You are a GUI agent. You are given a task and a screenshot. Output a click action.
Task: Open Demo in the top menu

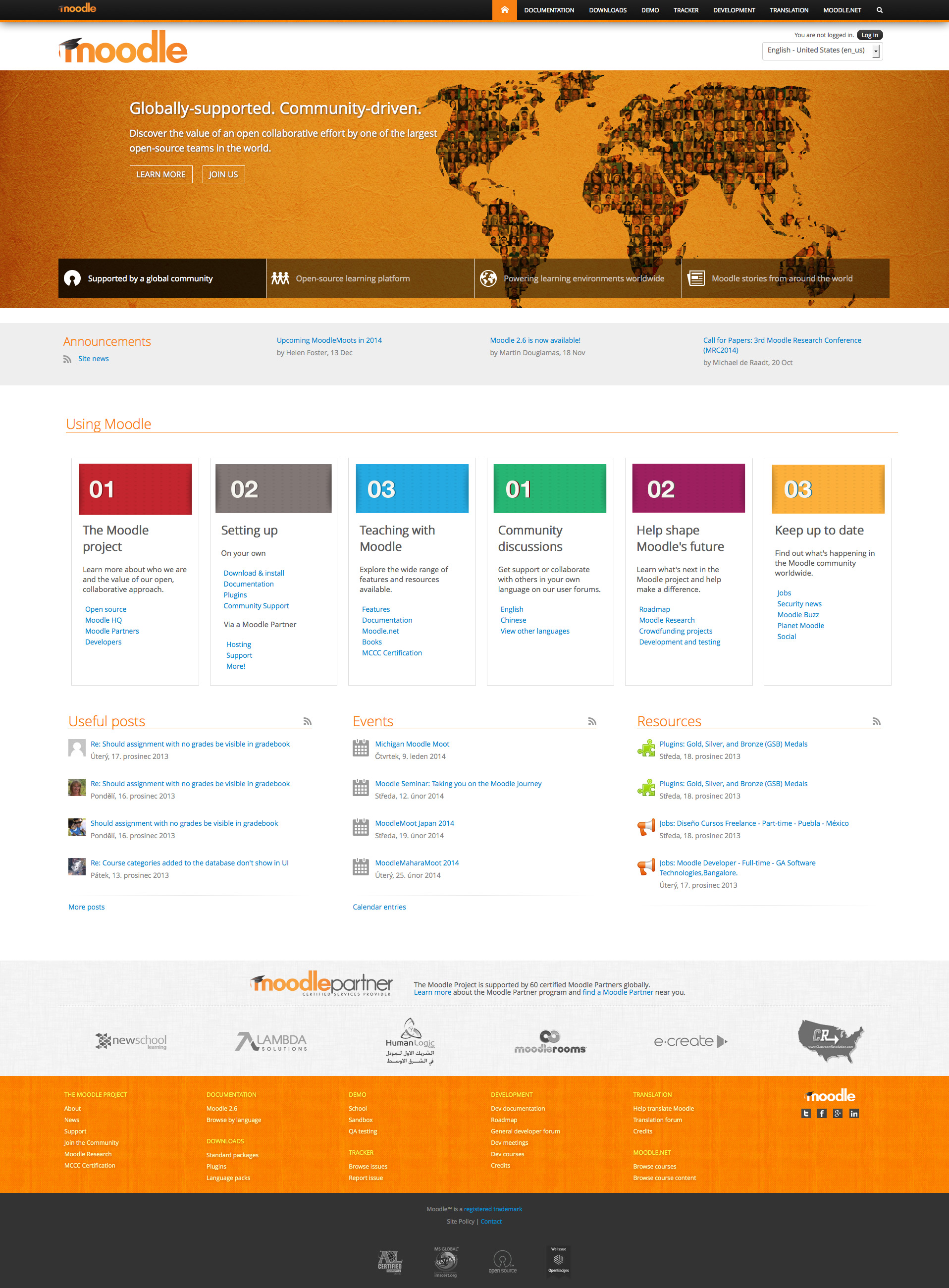coord(650,10)
